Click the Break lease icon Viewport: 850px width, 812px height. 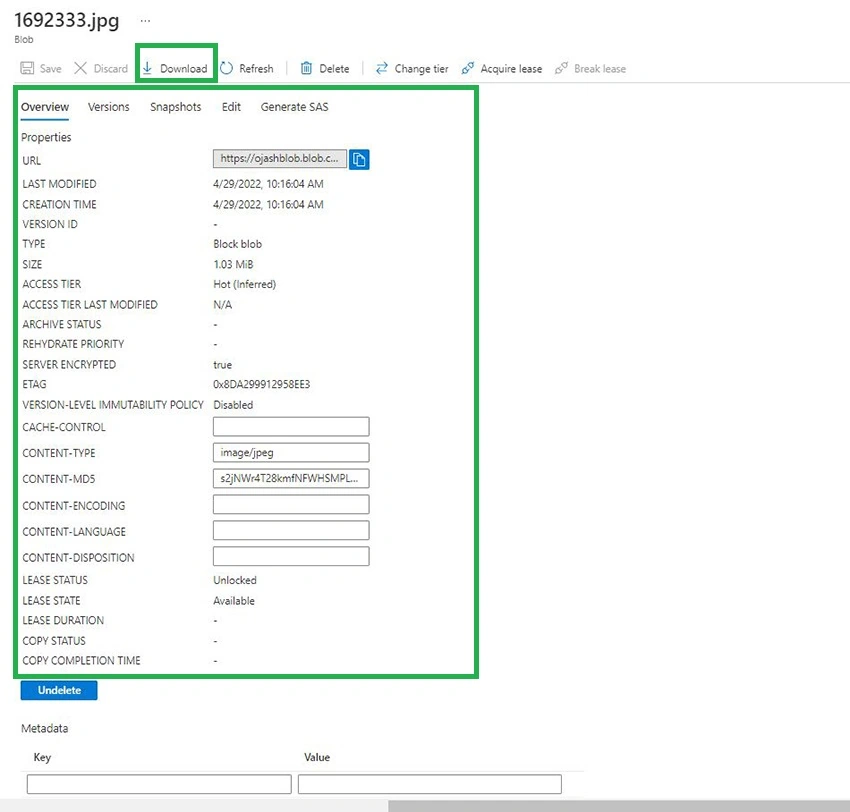click(561, 68)
